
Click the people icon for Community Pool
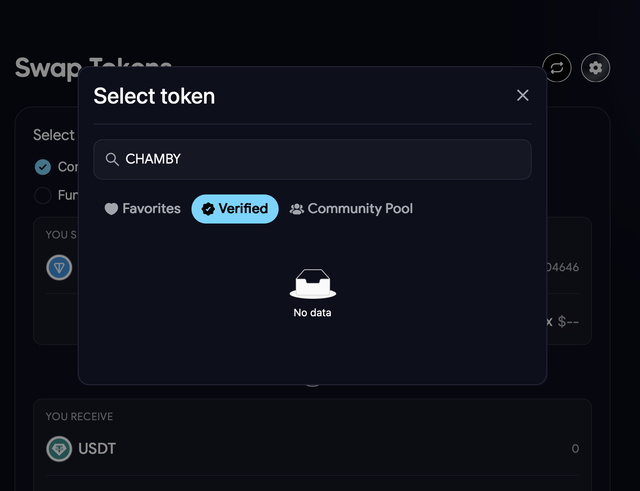(x=297, y=209)
